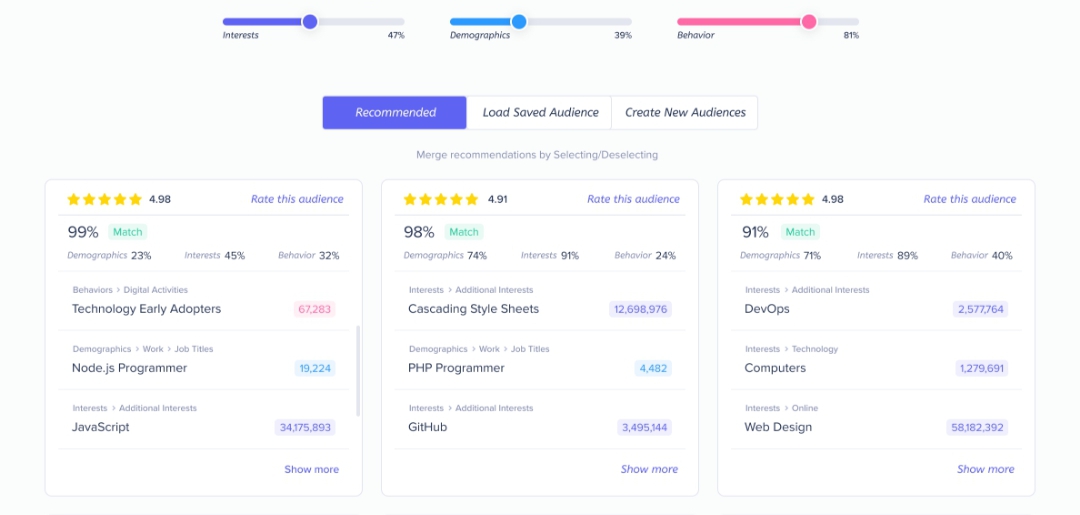Viewport: 1080px width, 515px height.
Task: Click the 4,482 badge for PHP Programmer
Action: [652, 368]
